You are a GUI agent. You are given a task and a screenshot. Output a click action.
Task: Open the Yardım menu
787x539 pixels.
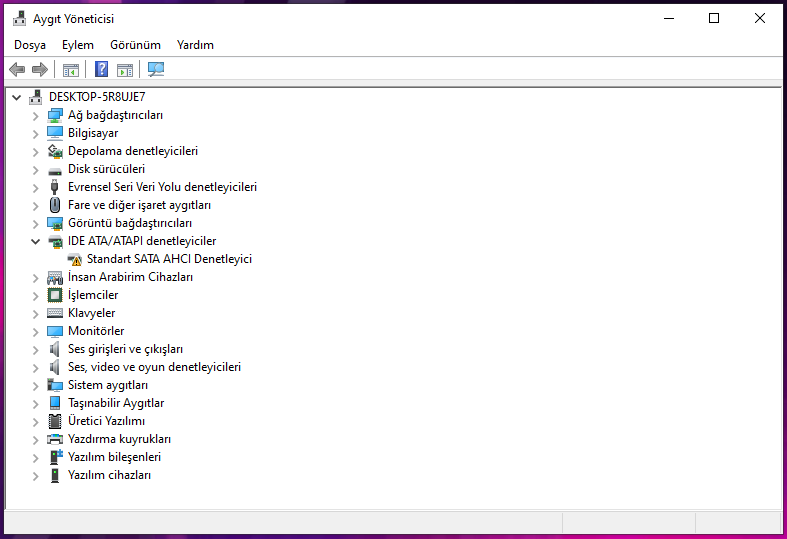coord(195,45)
